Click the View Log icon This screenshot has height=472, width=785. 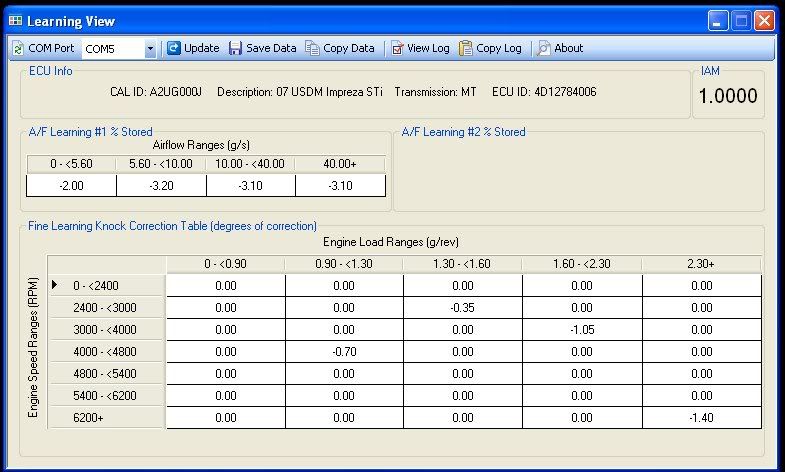pyautogui.click(x=398, y=48)
